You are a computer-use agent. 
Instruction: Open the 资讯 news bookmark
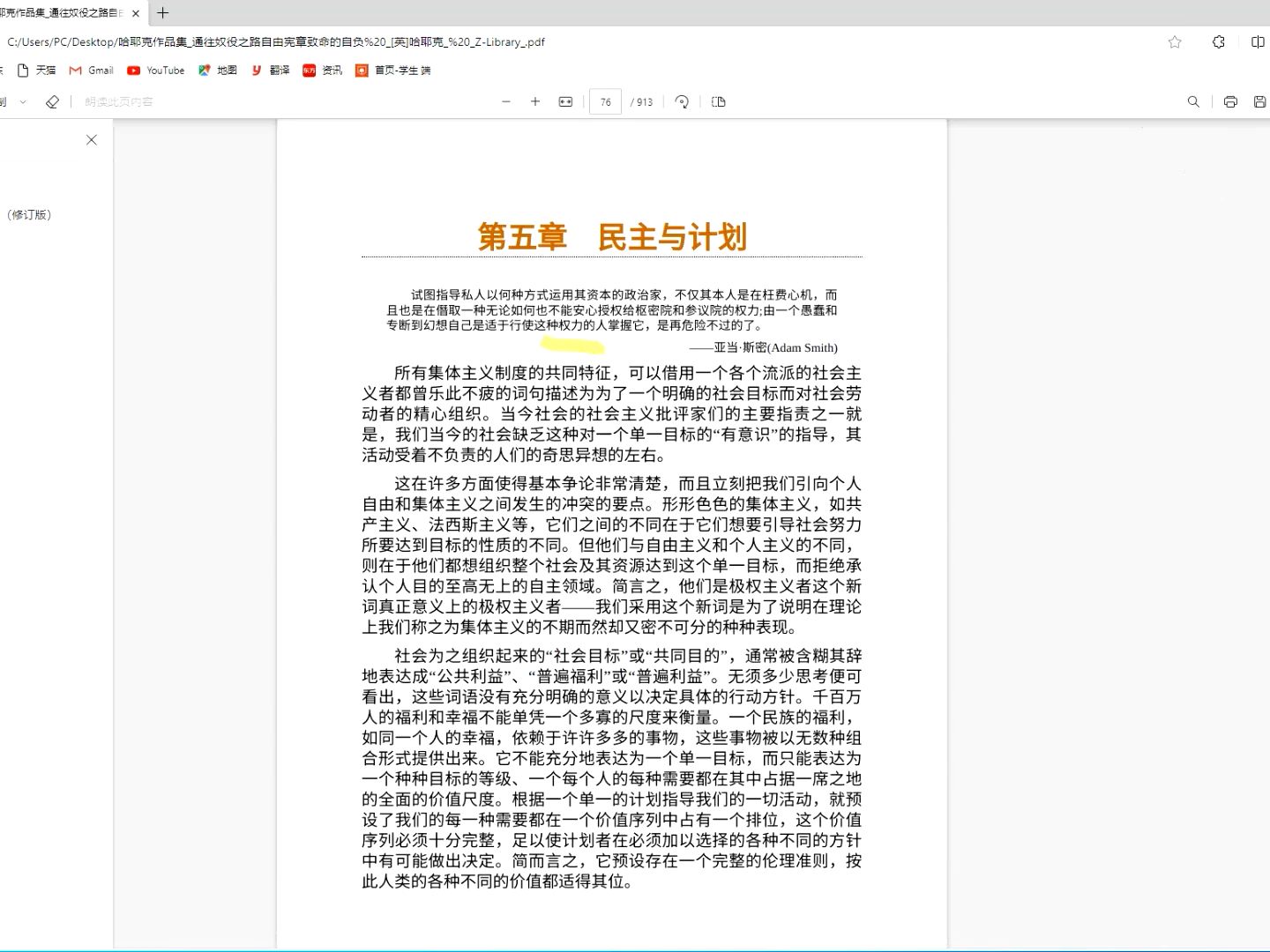pyautogui.click(x=323, y=71)
